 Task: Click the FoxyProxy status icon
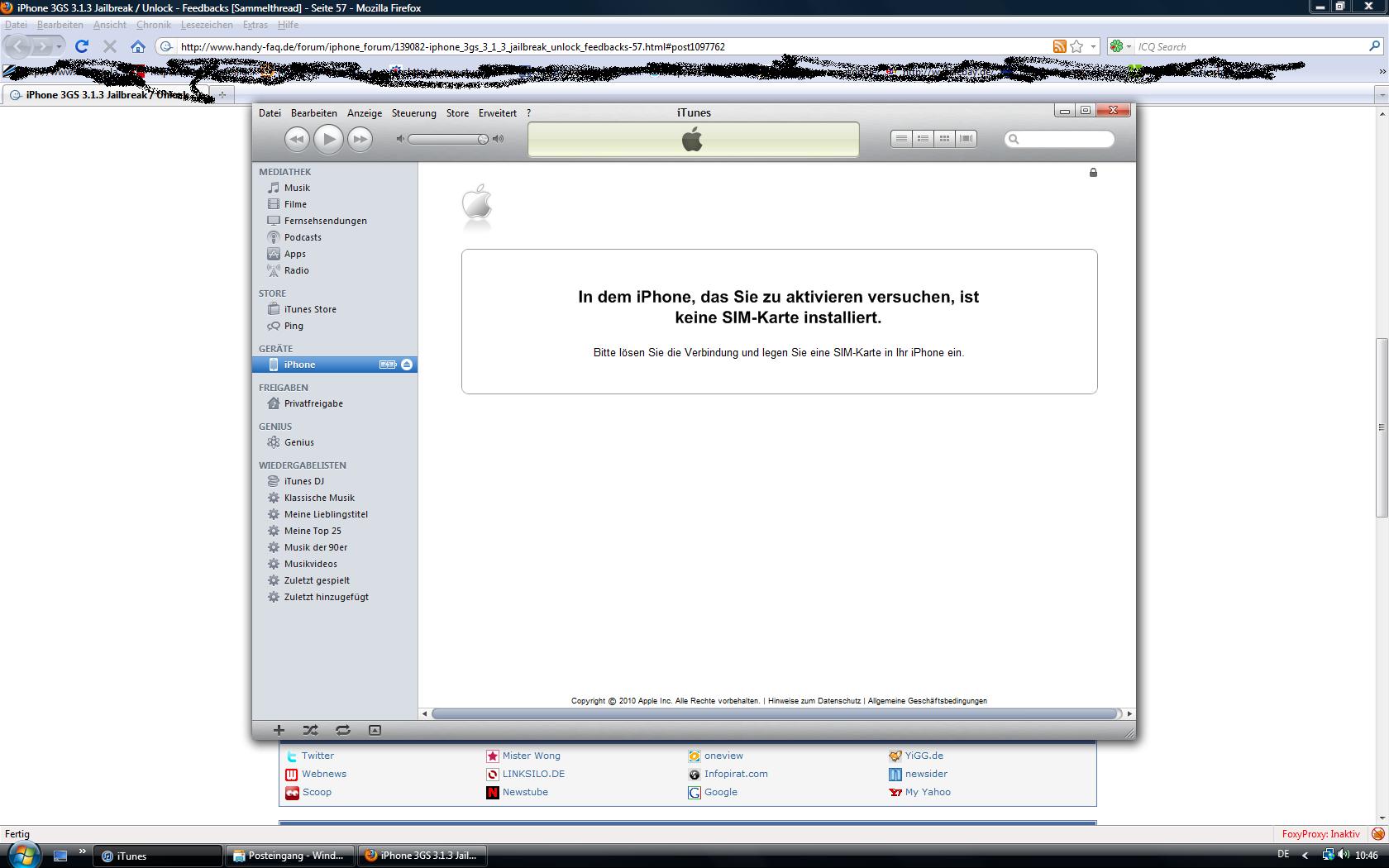coord(1378,834)
